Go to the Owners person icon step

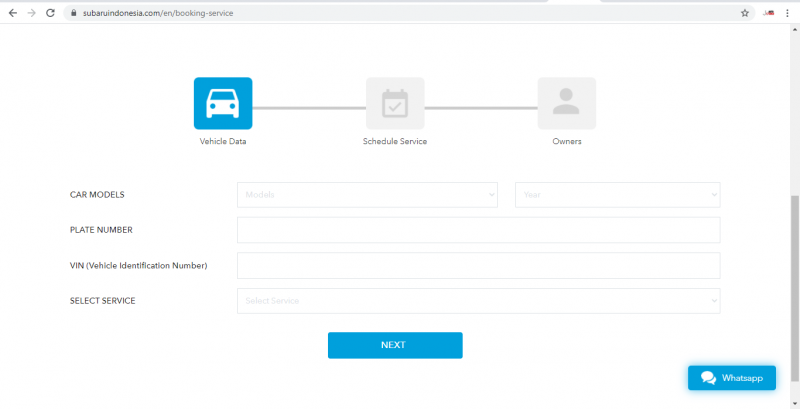(567, 103)
